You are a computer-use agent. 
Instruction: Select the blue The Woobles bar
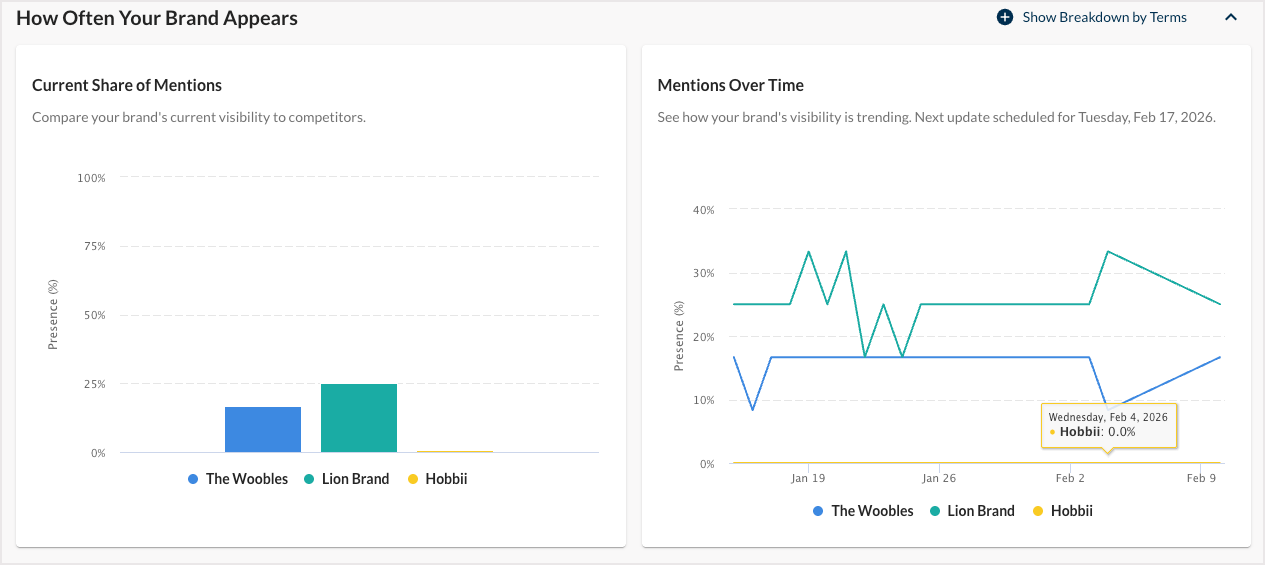[x=263, y=430]
